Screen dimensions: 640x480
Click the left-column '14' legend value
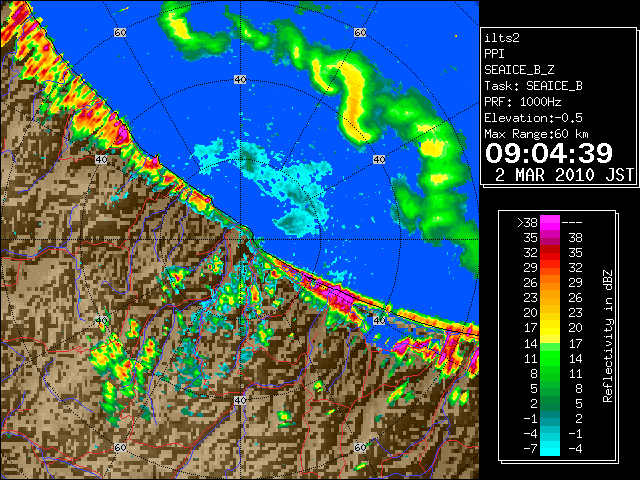(x=531, y=343)
